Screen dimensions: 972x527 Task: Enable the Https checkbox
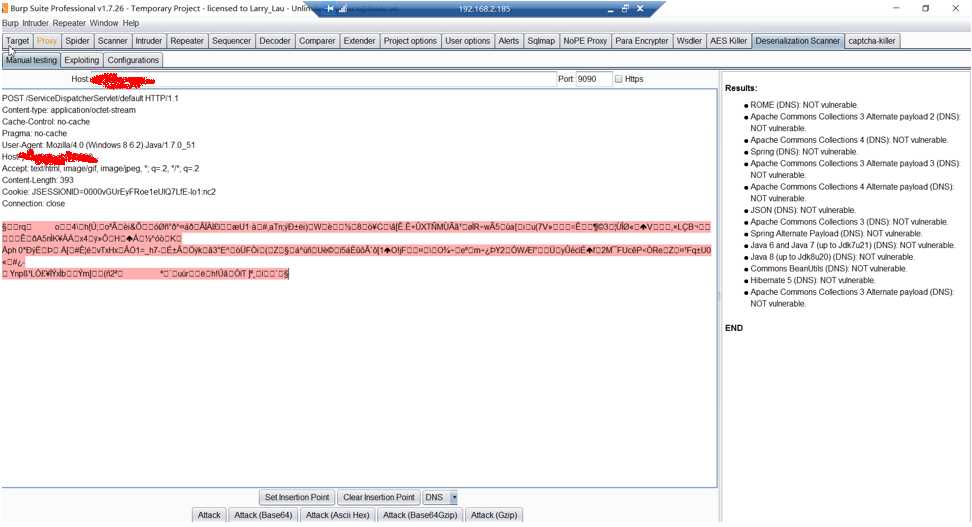[x=618, y=79]
